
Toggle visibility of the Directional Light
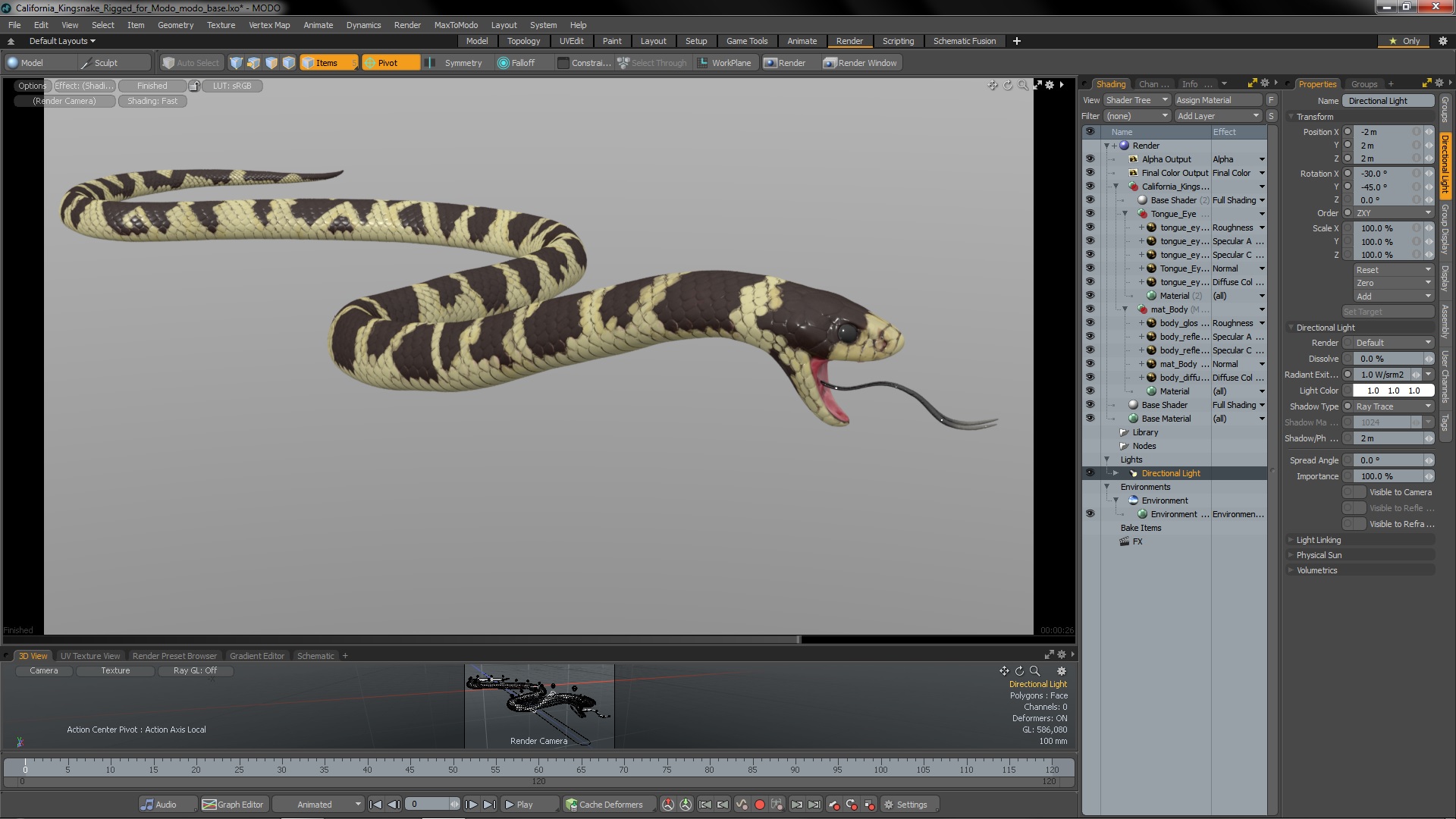pyautogui.click(x=1090, y=473)
